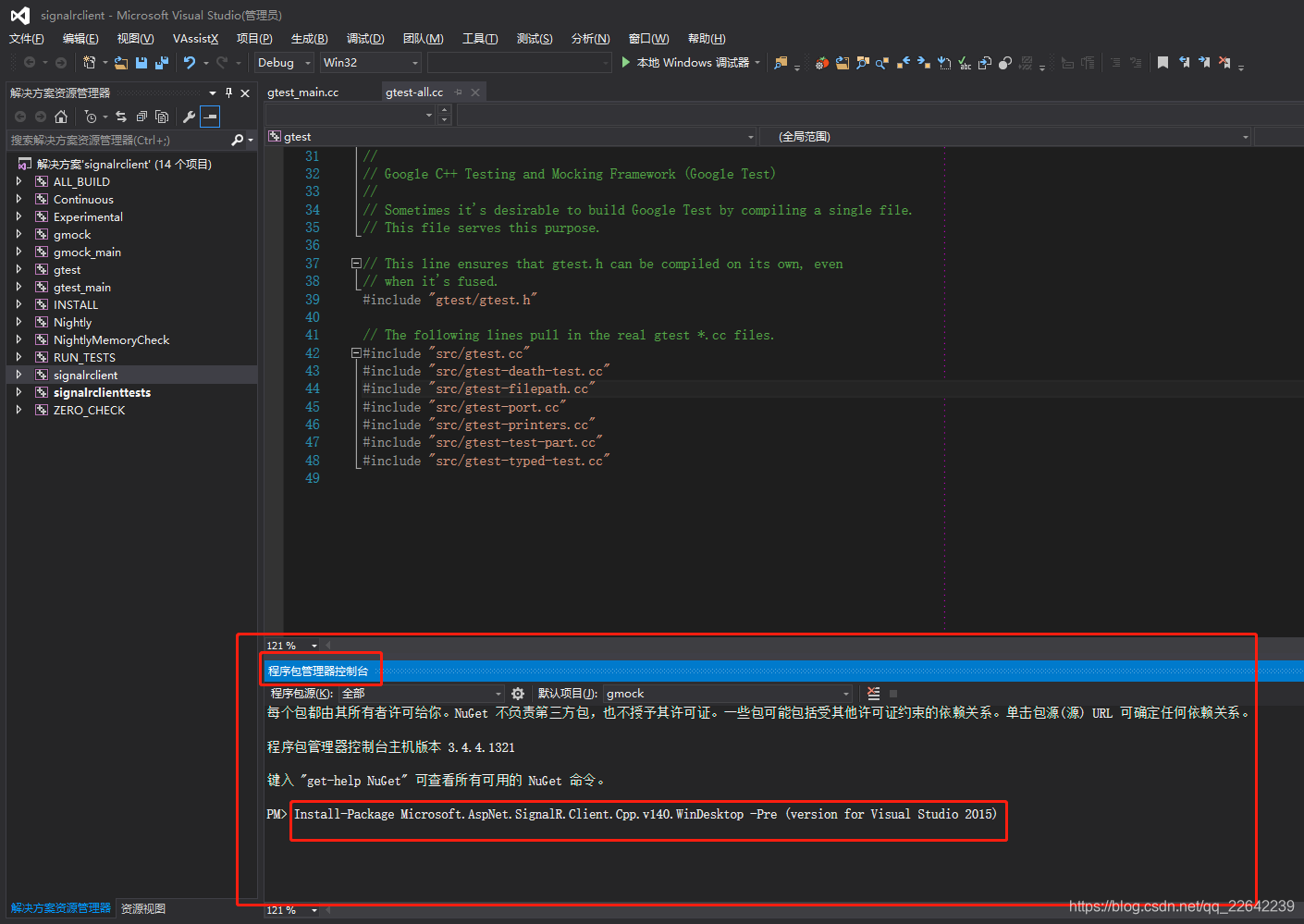The height and width of the screenshot is (924, 1304).
Task: Click the Clear Console icon in Package Manager
Action: pyautogui.click(x=872, y=693)
